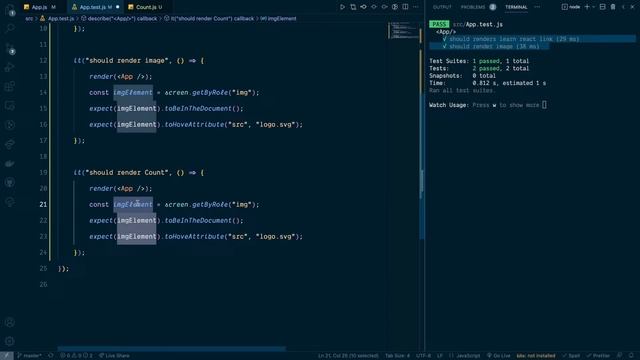Click master branch in status bar
Image resolution: width=640 pixels, height=360 pixels.
[29, 356]
